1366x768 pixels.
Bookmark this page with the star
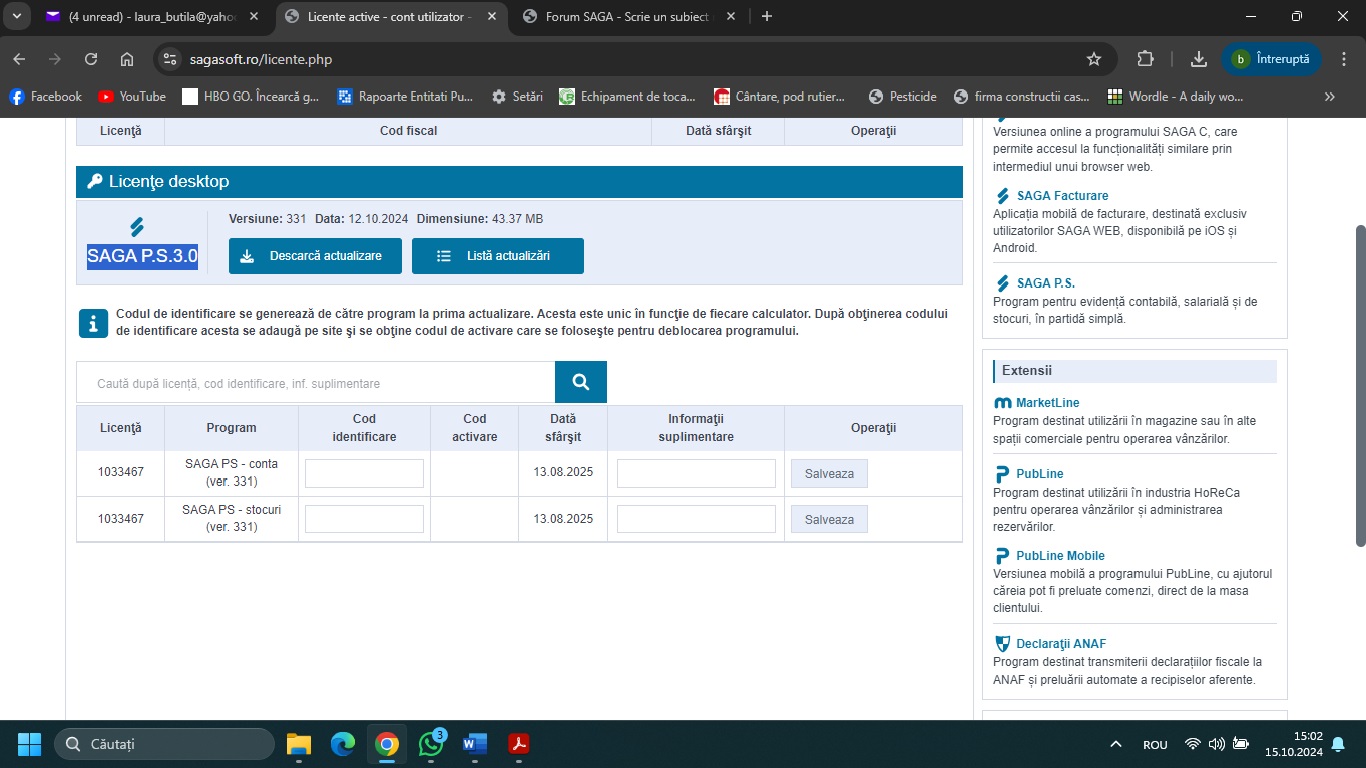[x=1094, y=59]
